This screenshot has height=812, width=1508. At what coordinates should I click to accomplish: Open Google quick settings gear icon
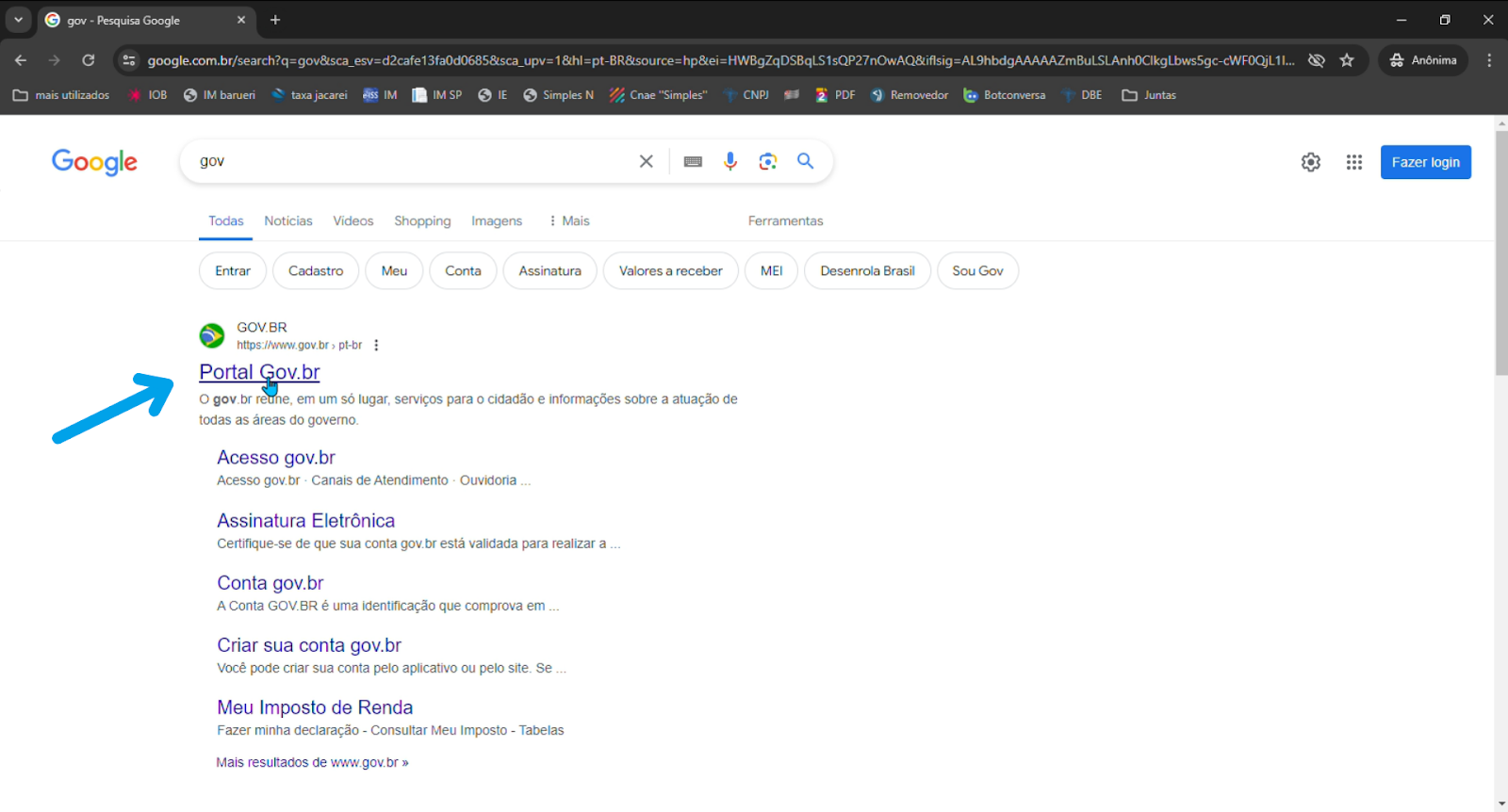click(x=1311, y=162)
